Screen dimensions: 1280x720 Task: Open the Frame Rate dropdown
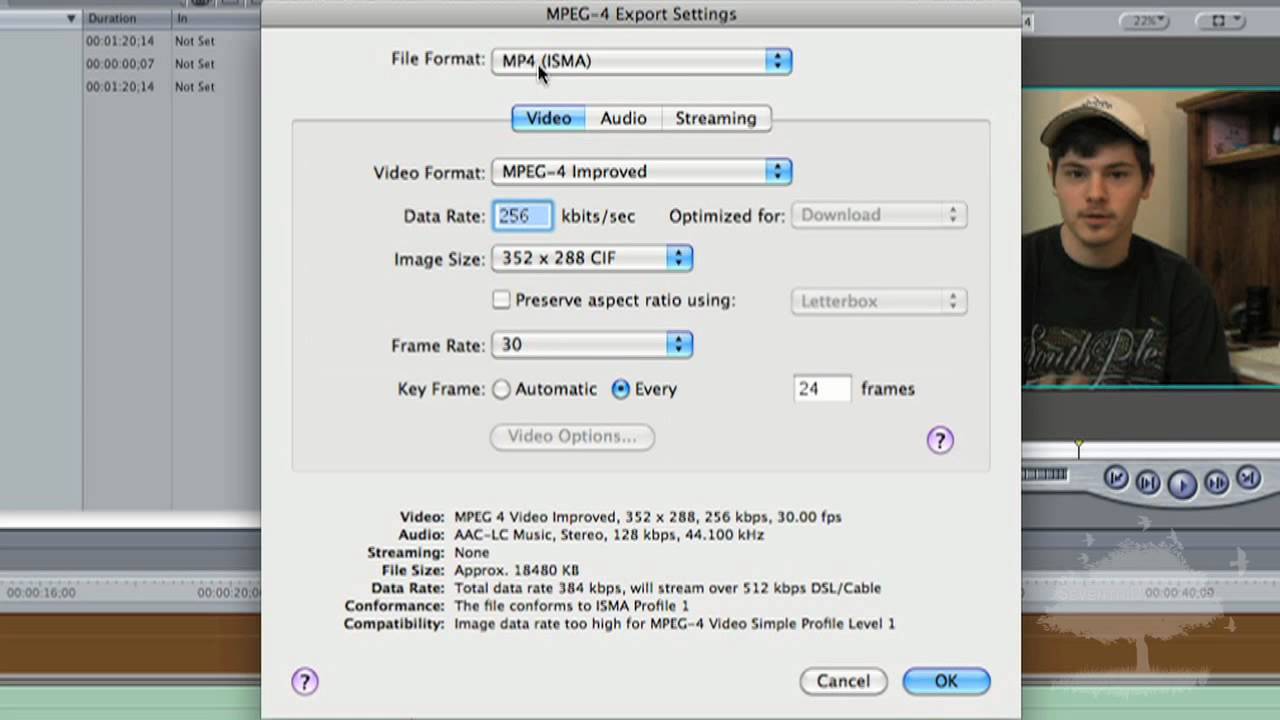coord(592,345)
